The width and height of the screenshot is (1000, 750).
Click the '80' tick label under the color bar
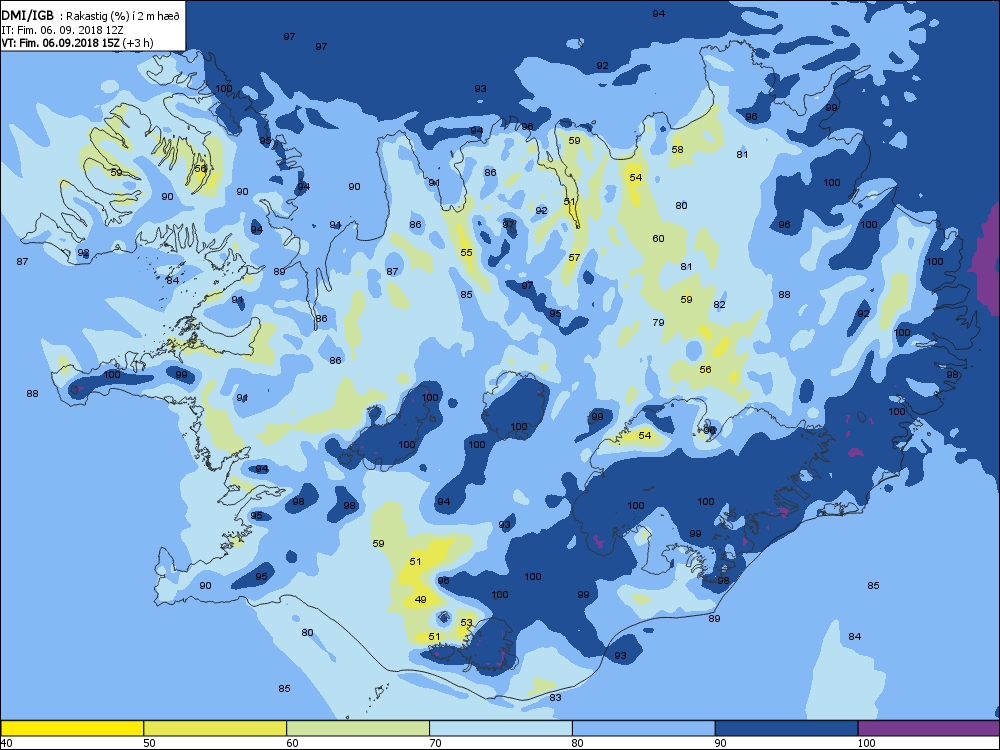click(578, 743)
